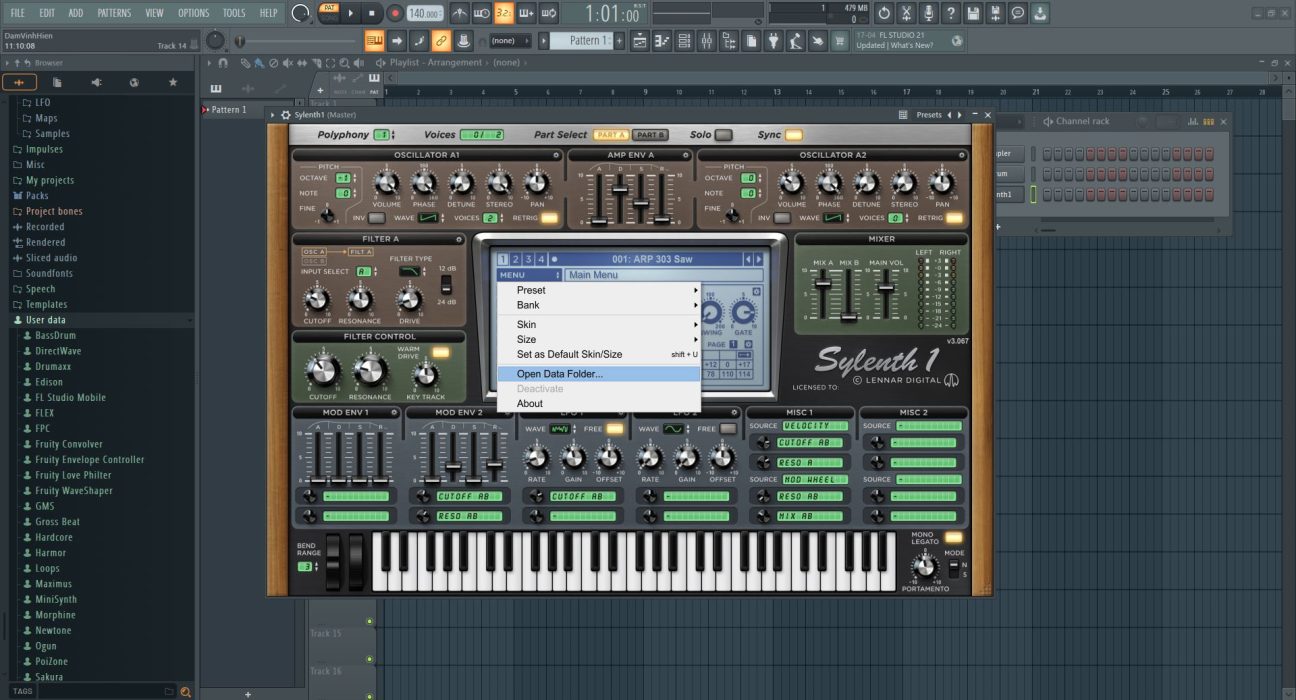Expand the Preset submenu in Sylenth1 menu
The height and width of the screenshot is (700, 1296).
[531, 288]
